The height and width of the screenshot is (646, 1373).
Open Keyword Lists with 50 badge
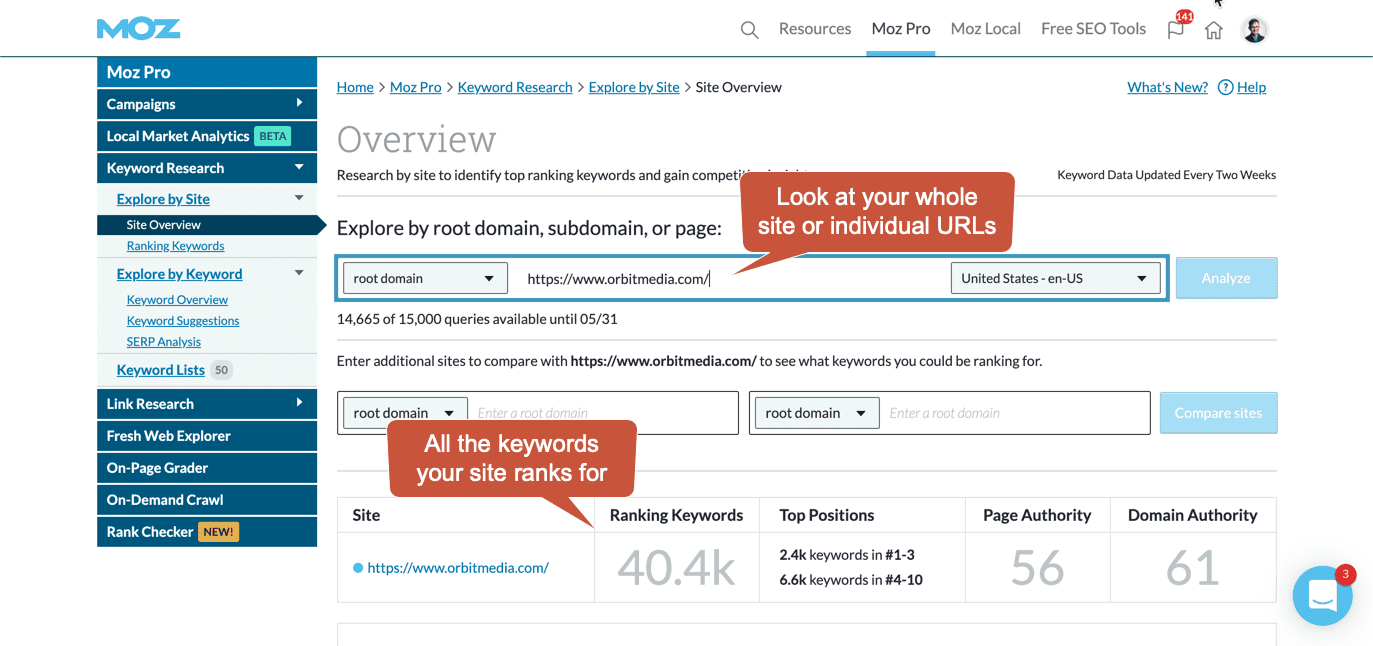(x=174, y=370)
